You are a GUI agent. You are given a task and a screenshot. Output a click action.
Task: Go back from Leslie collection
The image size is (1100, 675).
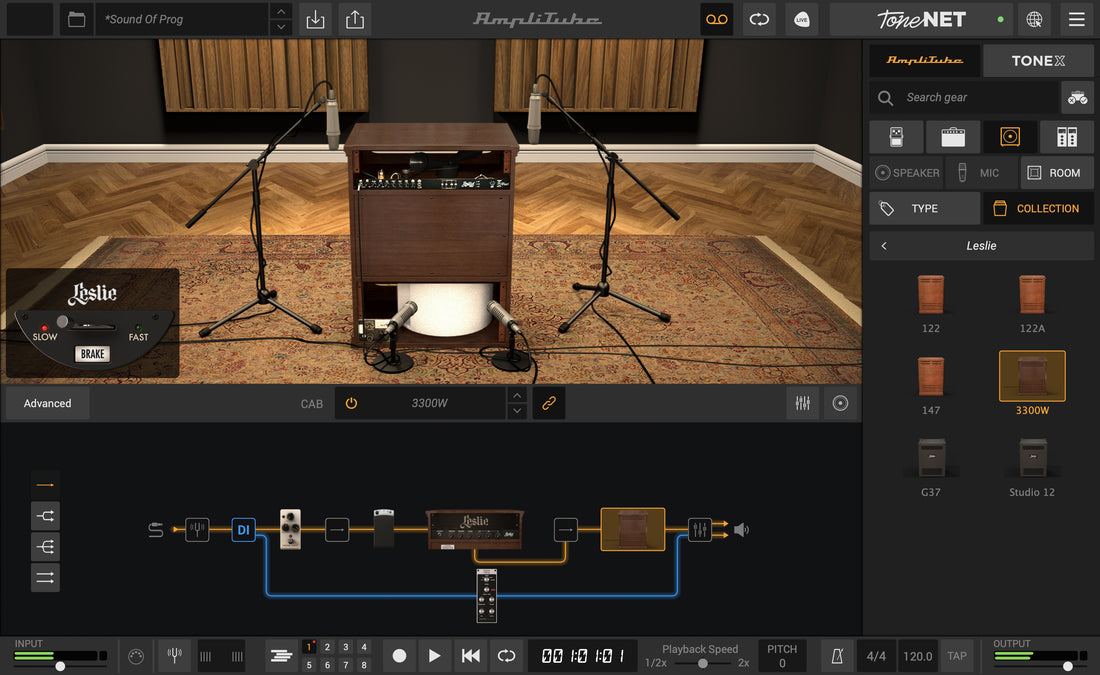coord(884,246)
